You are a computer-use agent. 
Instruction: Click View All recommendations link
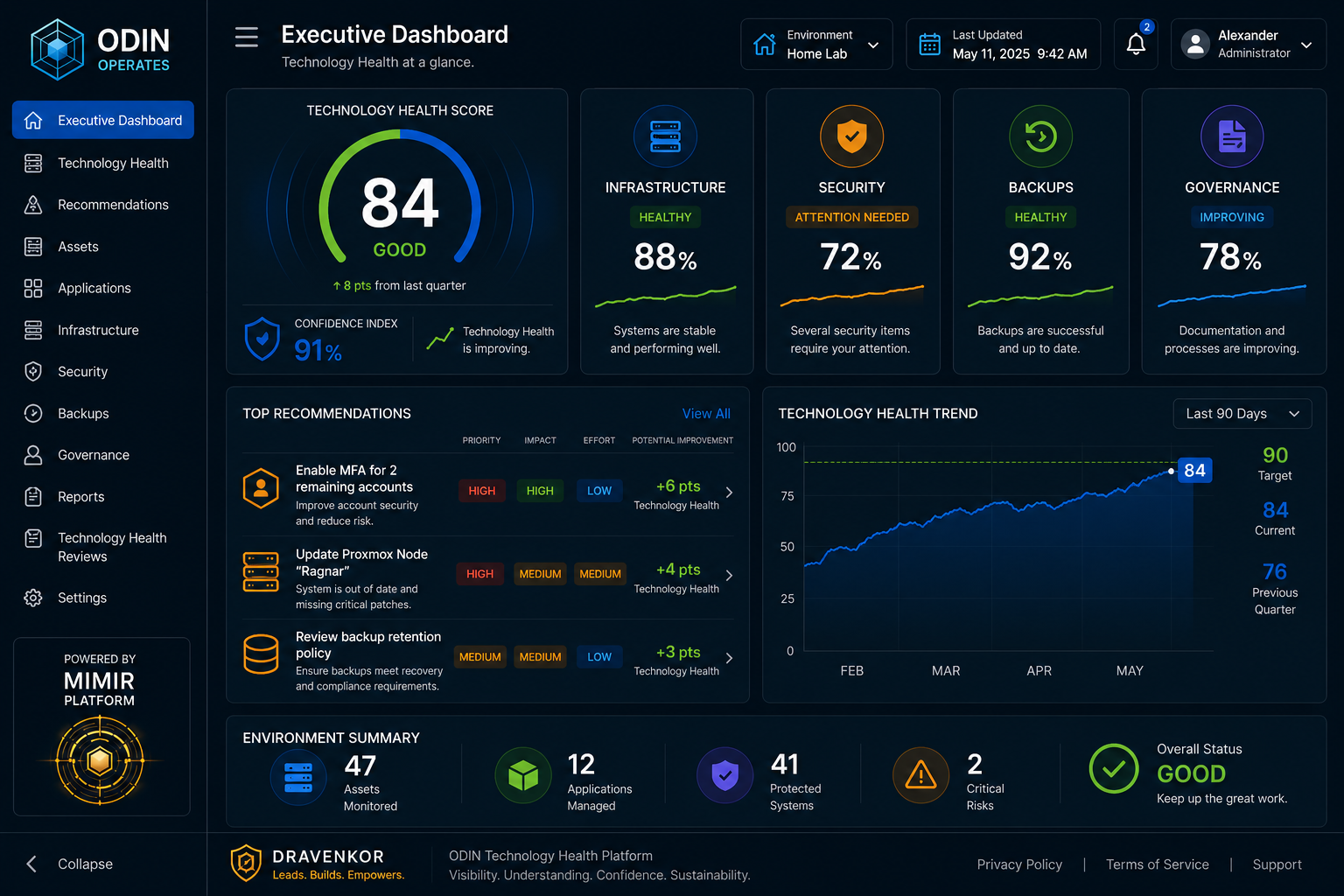[706, 414]
